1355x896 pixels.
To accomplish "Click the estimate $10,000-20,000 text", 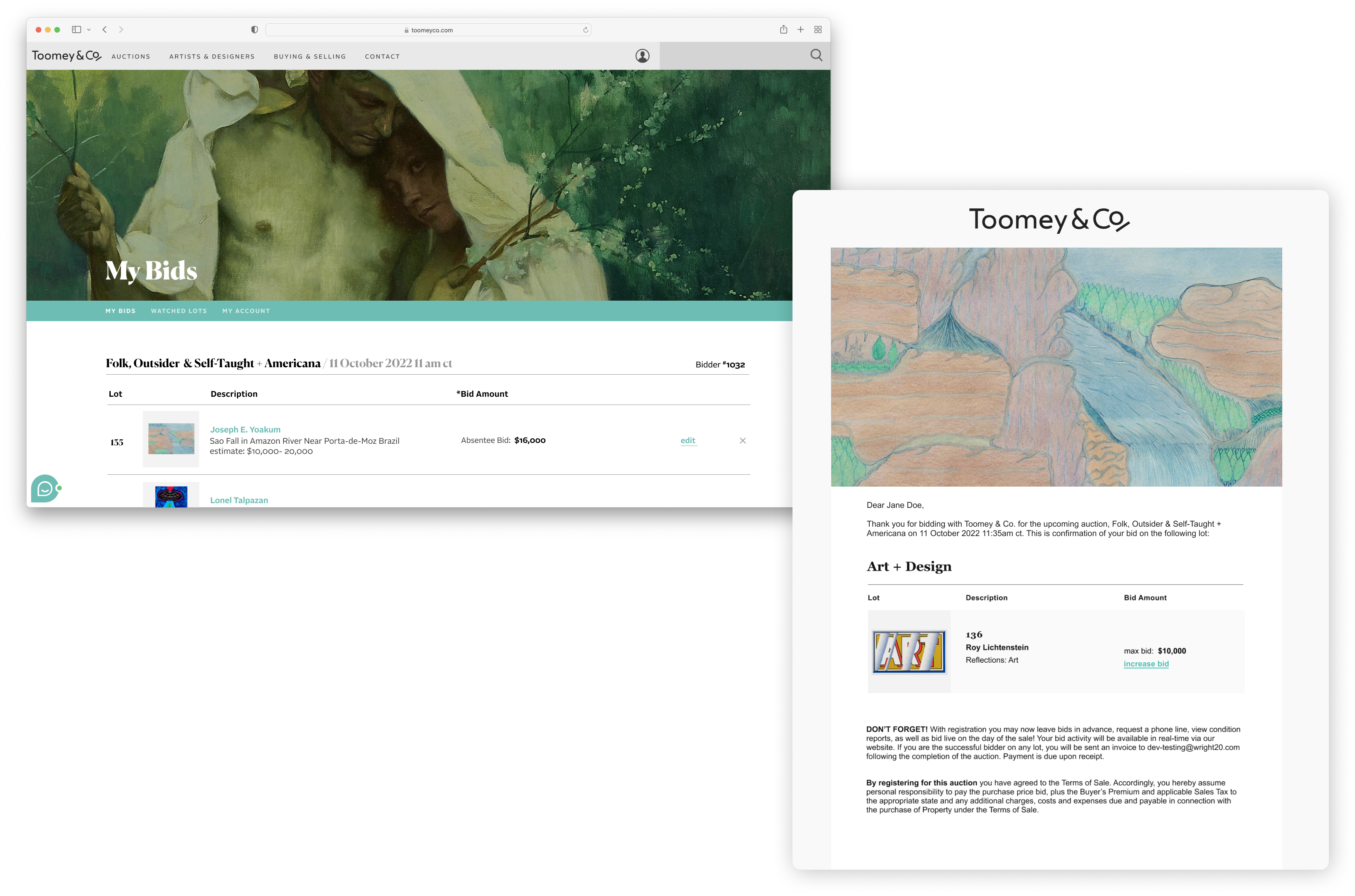I will coord(261,451).
